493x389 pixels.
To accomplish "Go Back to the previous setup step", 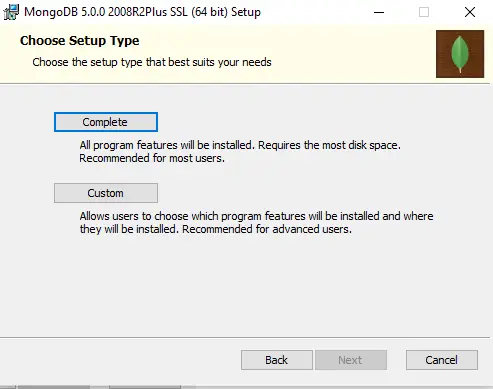I will tap(277, 360).
